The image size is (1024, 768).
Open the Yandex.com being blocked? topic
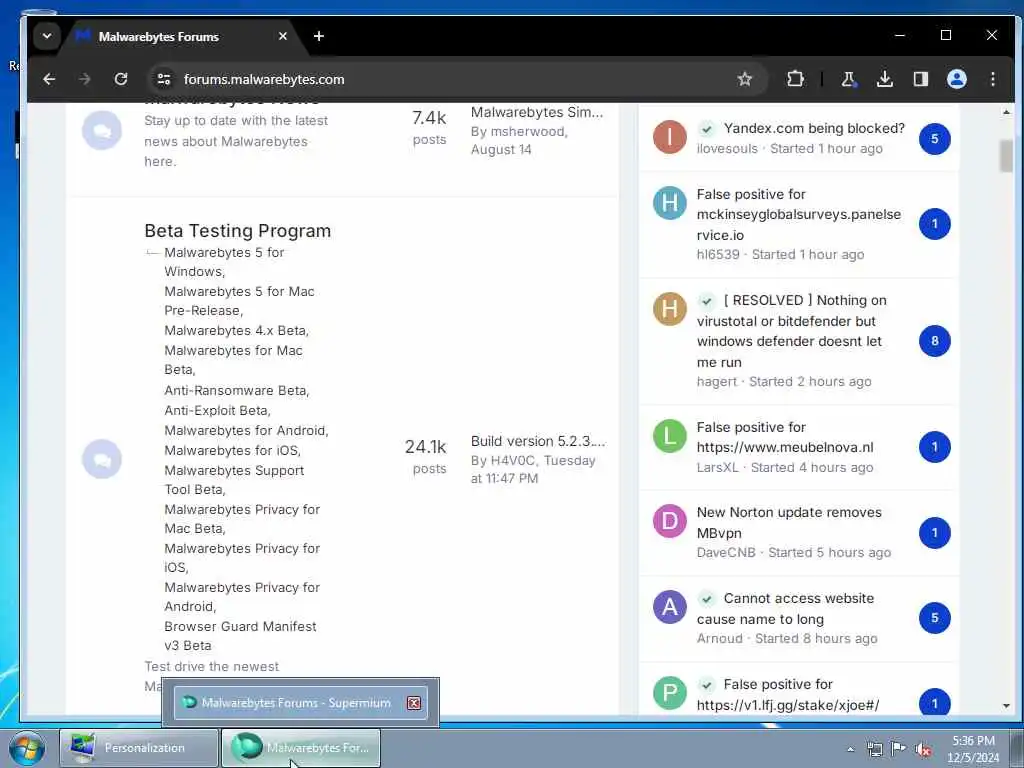pos(814,128)
